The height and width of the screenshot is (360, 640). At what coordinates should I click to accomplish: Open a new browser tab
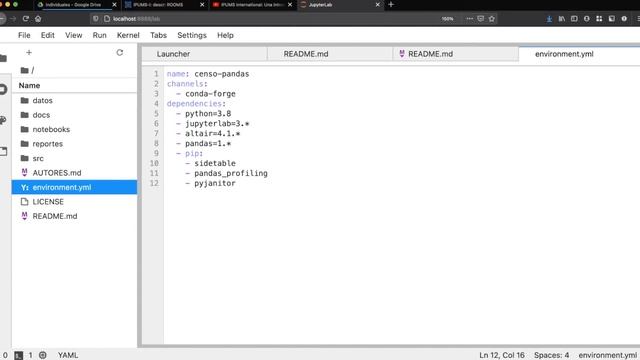pyautogui.click(x=391, y=4)
